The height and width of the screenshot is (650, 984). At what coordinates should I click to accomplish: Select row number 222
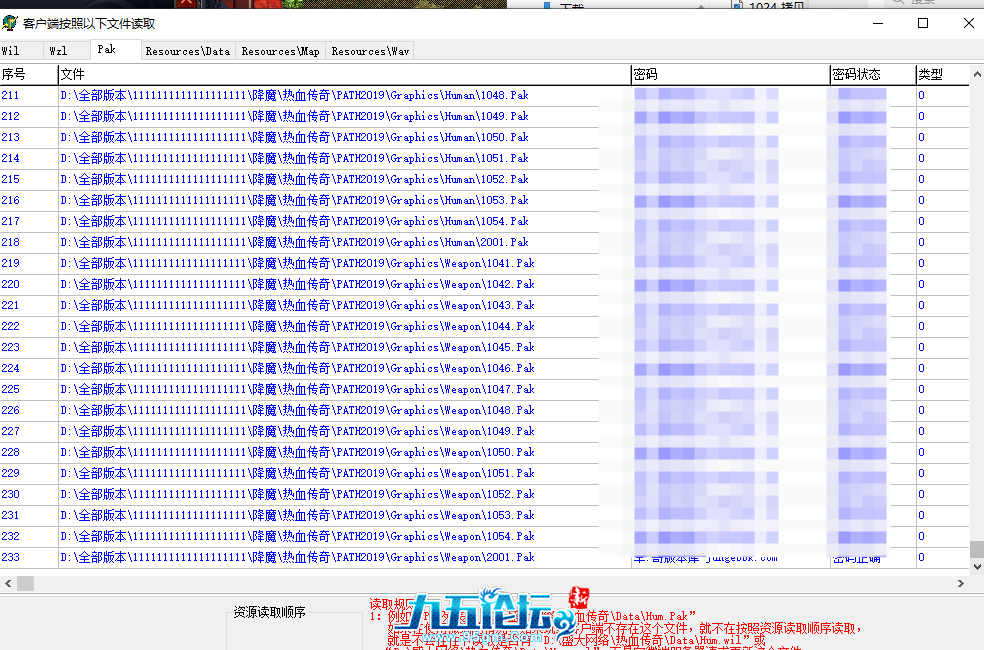pos(10,326)
